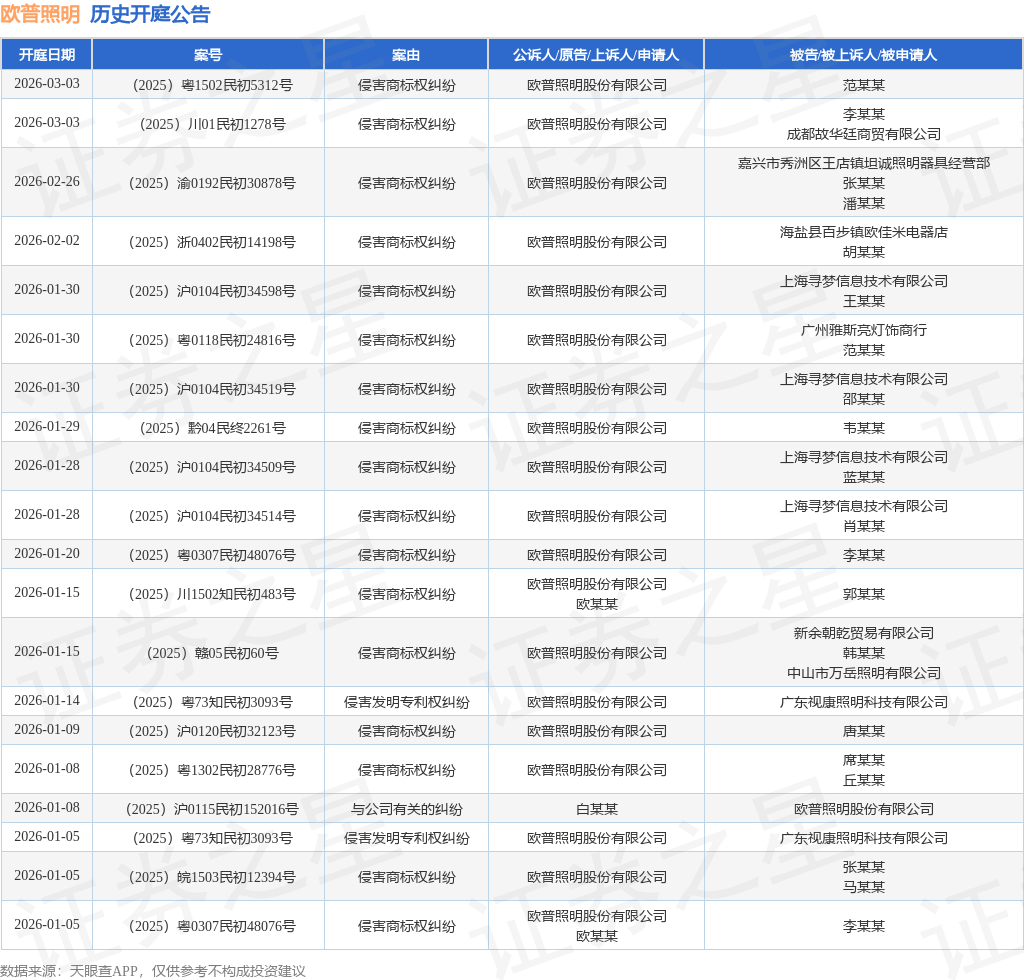This screenshot has height=980, width=1024.
Task: Select case number (2025)渝0192民初30878号
Action: (x=212, y=183)
